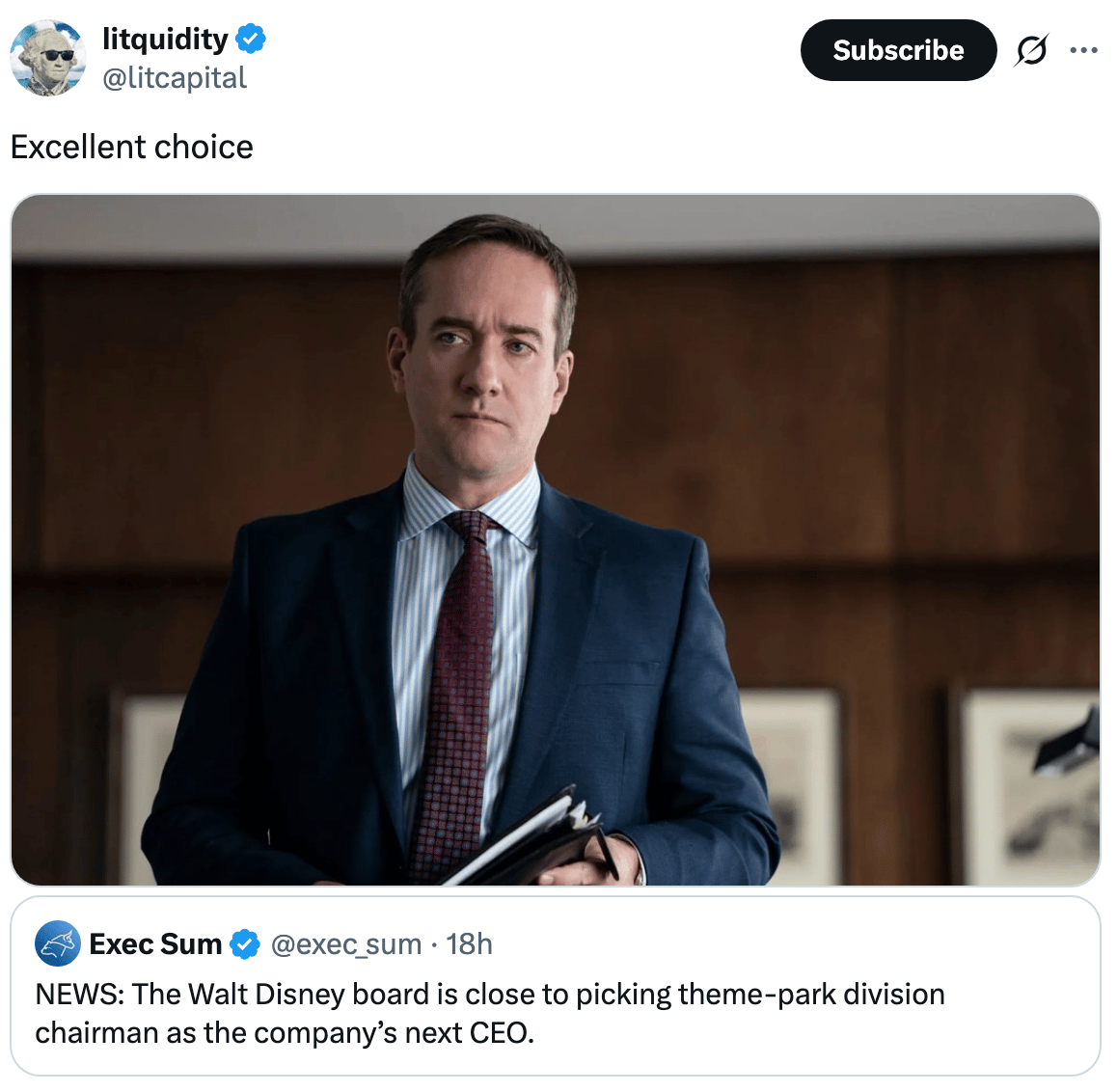
Task: Click the sunglasses statue profile picture
Action: pyautogui.click(x=47, y=58)
